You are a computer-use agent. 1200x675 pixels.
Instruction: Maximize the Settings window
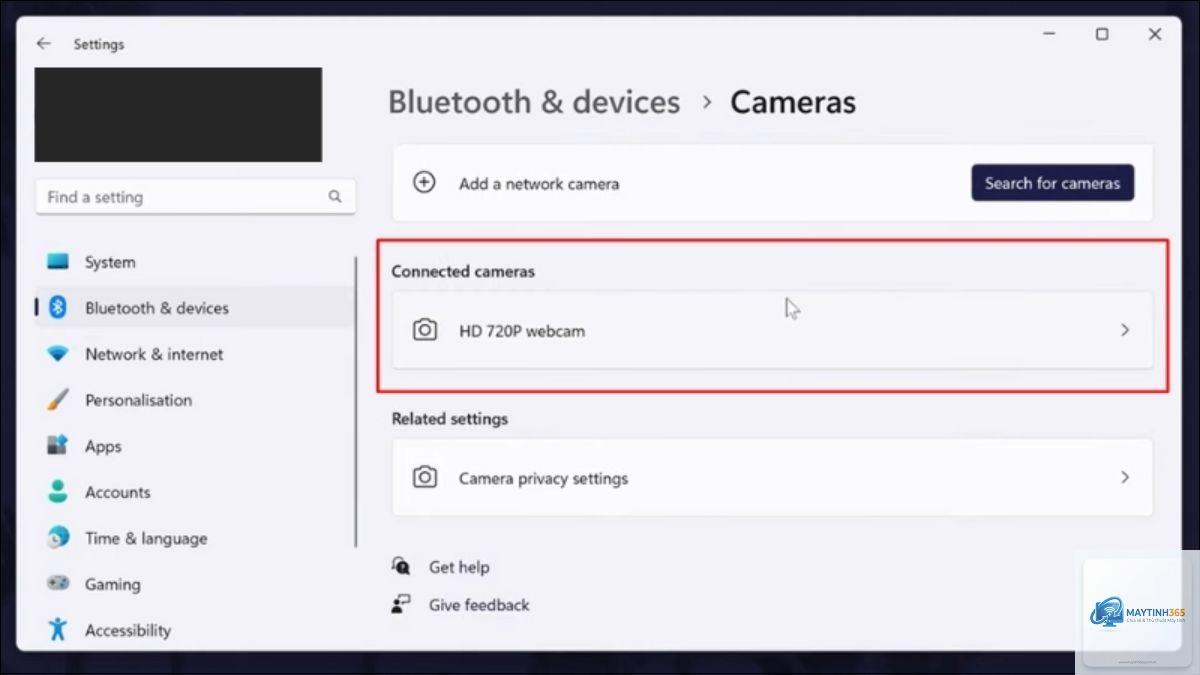pos(1102,34)
